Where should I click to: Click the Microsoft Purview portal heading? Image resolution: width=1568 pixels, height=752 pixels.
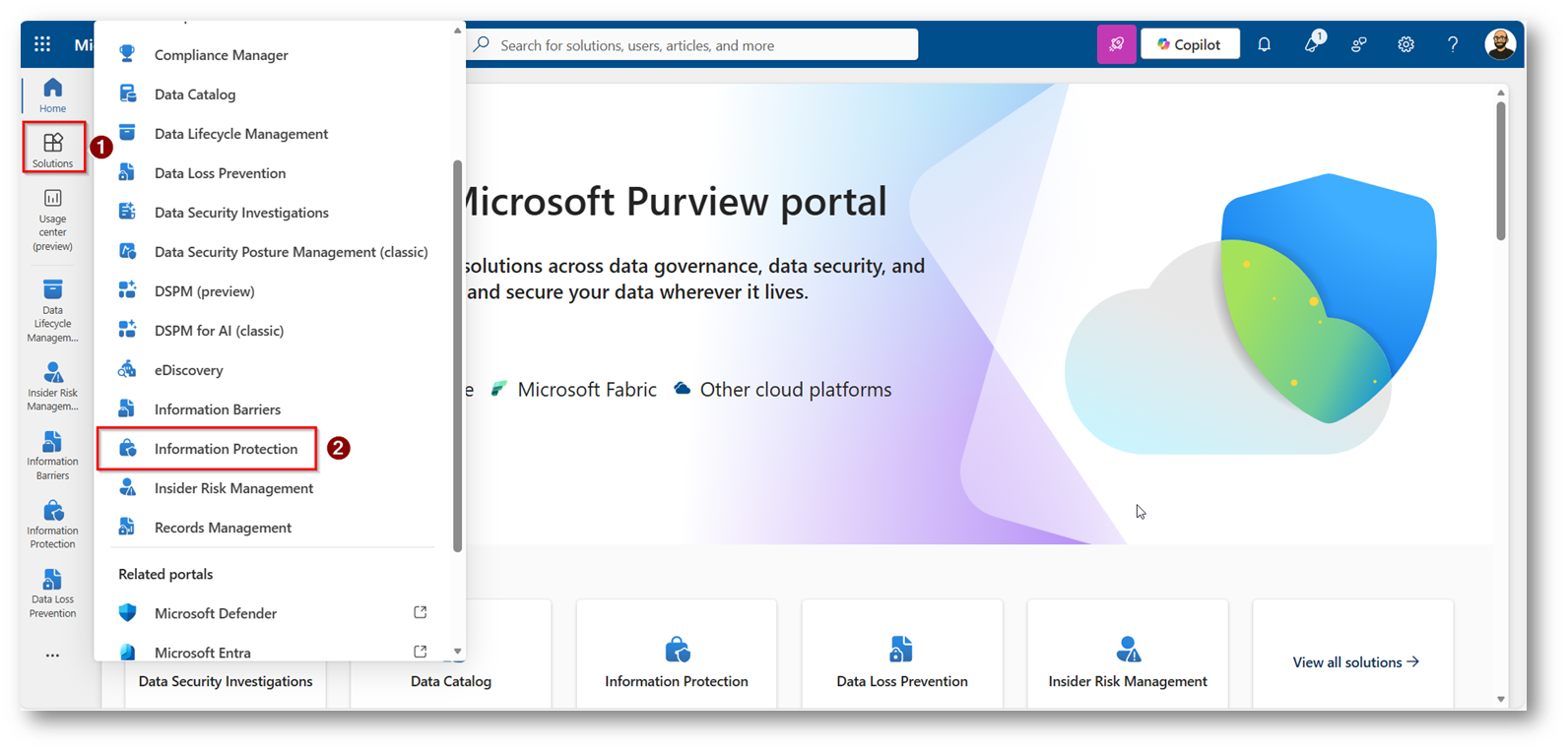676,202
